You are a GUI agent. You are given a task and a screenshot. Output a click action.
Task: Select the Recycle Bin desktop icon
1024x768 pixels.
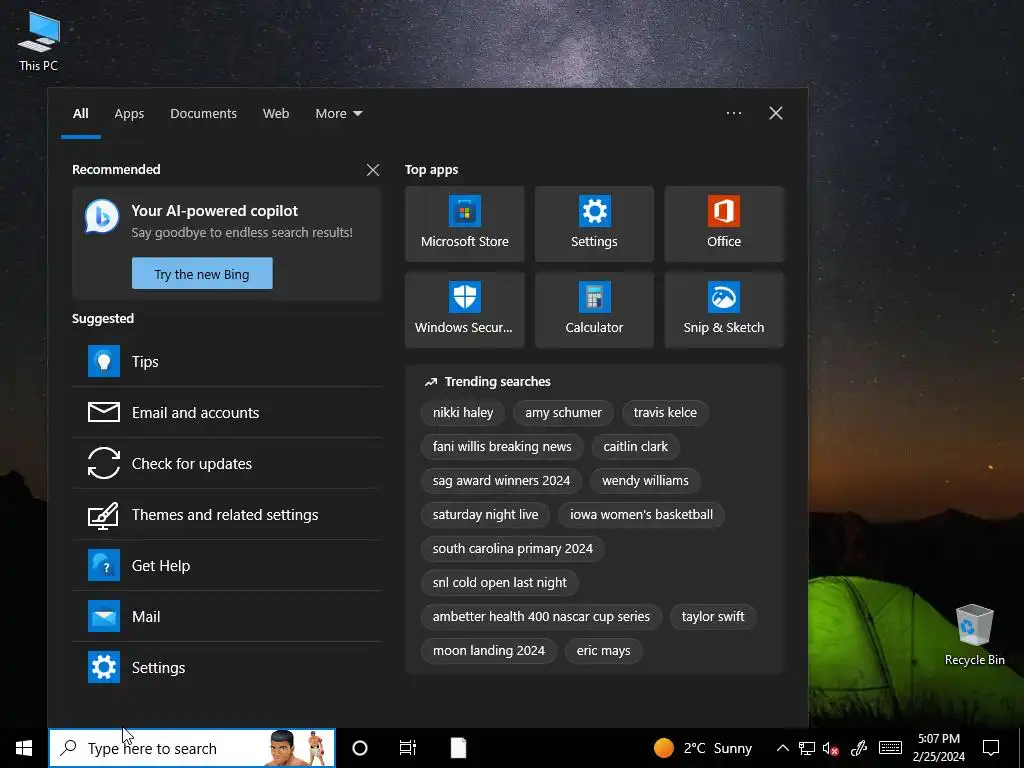(x=974, y=635)
